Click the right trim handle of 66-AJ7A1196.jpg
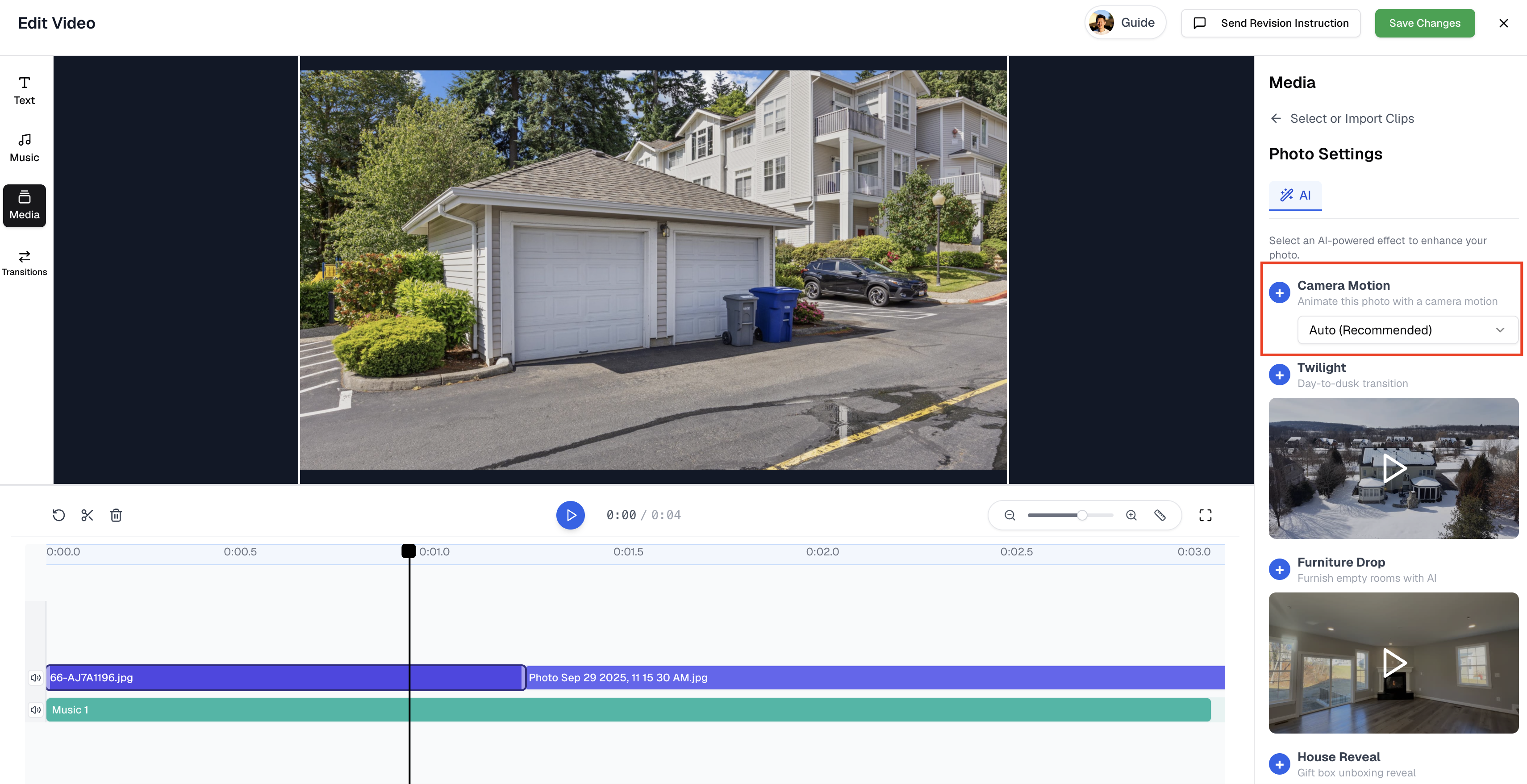The height and width of the screenshot is (784, 1527). (523, 677)
